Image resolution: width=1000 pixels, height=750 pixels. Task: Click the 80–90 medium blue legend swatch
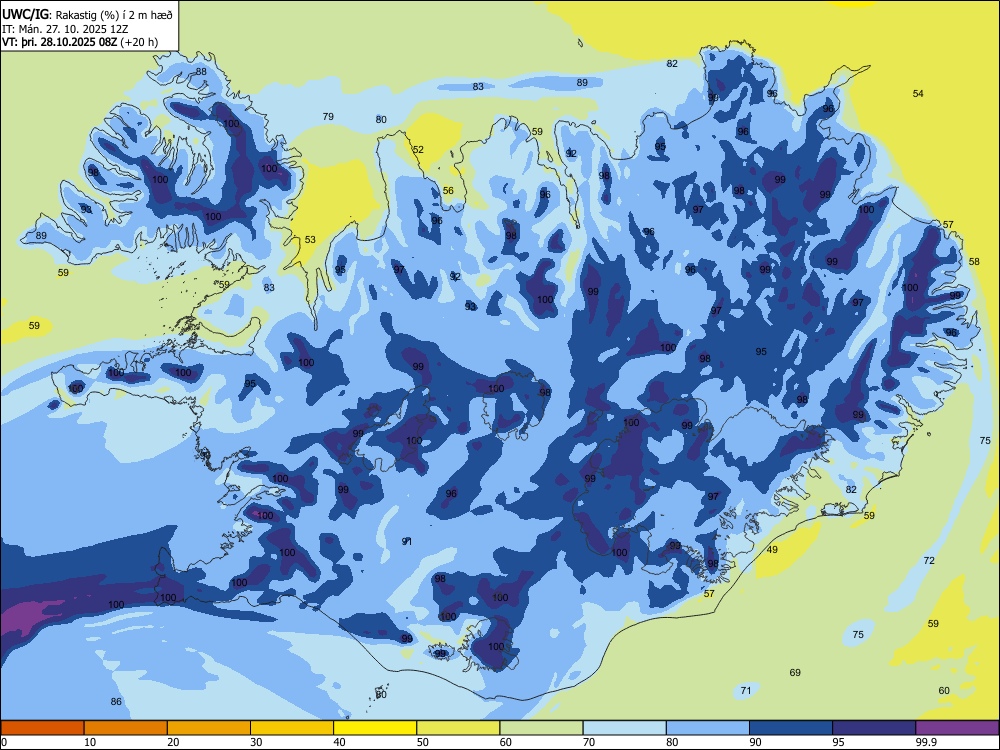[x=708, y=728]
